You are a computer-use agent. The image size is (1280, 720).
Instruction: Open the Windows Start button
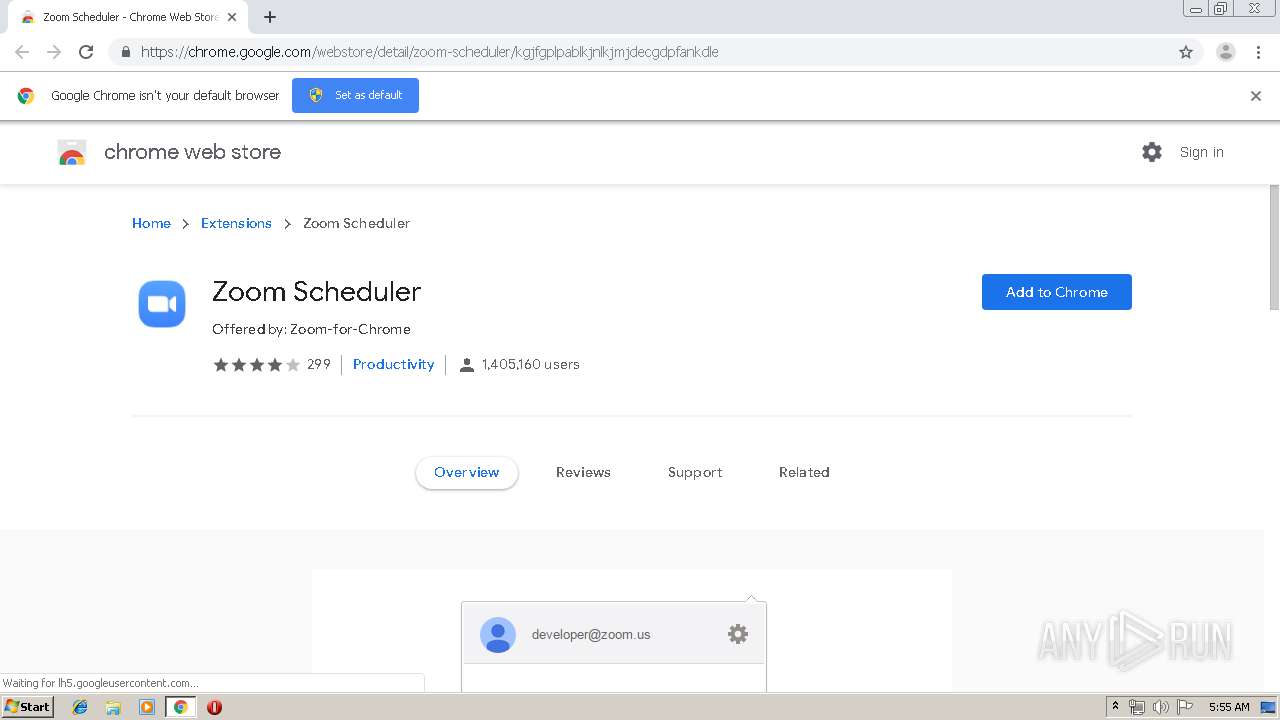pos(28,707)
